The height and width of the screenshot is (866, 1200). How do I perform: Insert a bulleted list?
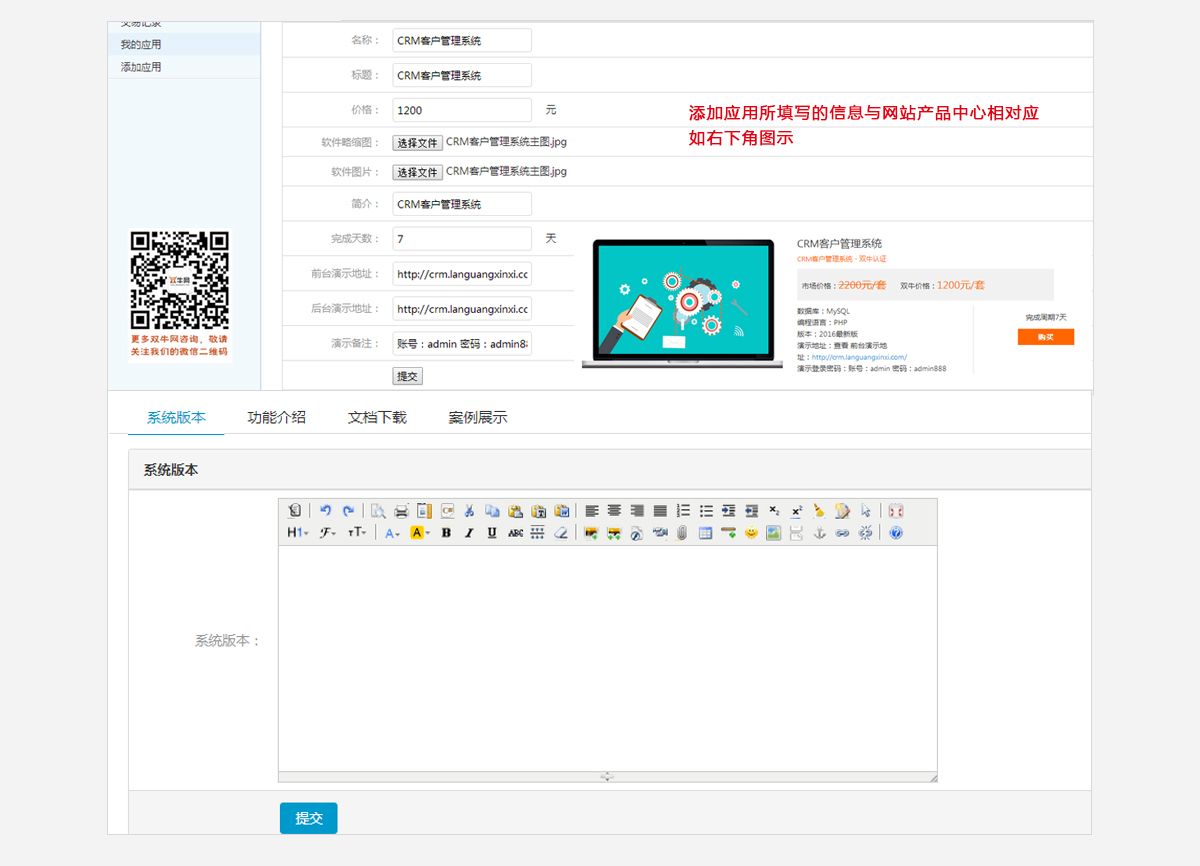tap(707, 510)
